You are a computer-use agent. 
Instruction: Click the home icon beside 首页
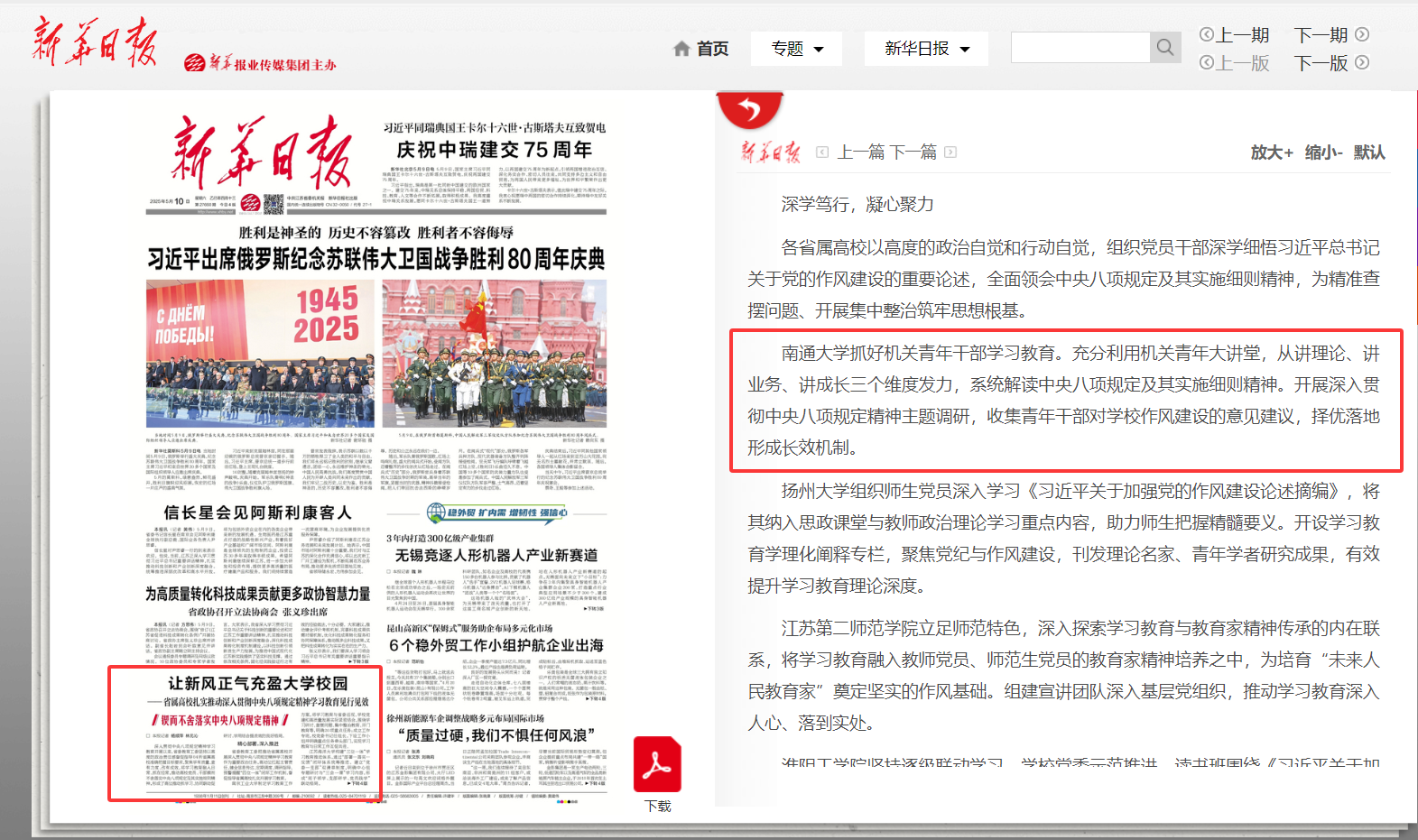tap(681, 49)
